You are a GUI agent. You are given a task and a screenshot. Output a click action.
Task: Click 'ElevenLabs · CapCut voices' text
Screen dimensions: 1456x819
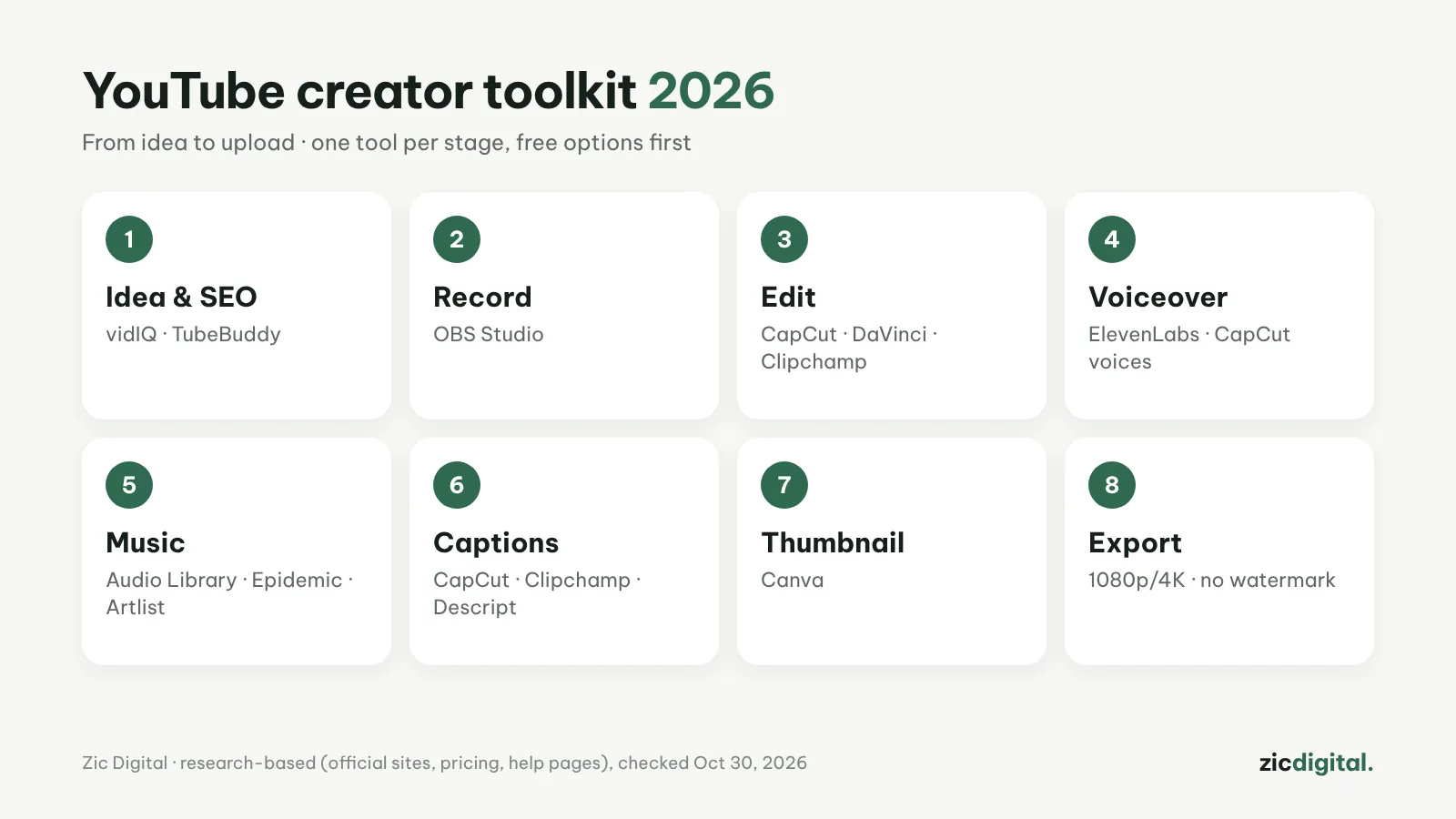pyautogui.click(x=1189, y=348)
